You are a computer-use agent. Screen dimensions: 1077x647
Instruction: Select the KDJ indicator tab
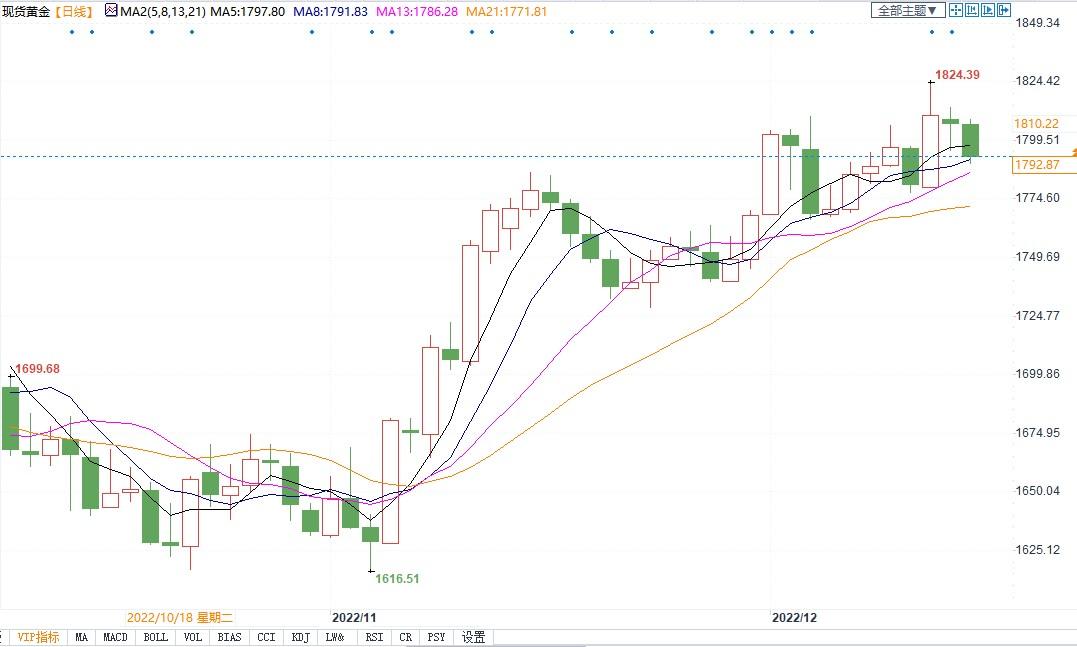click(299, 637)
